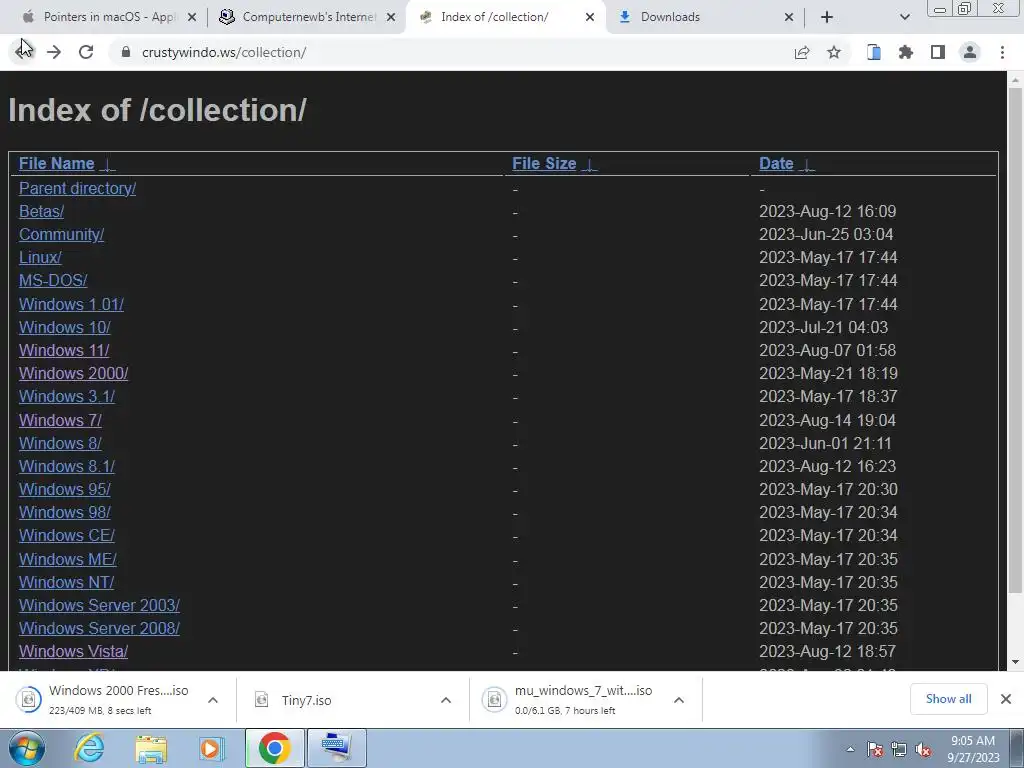Open the Windows 2000 folder link
Viewport: 1024px width, 768px height.
tap(73, 373)
